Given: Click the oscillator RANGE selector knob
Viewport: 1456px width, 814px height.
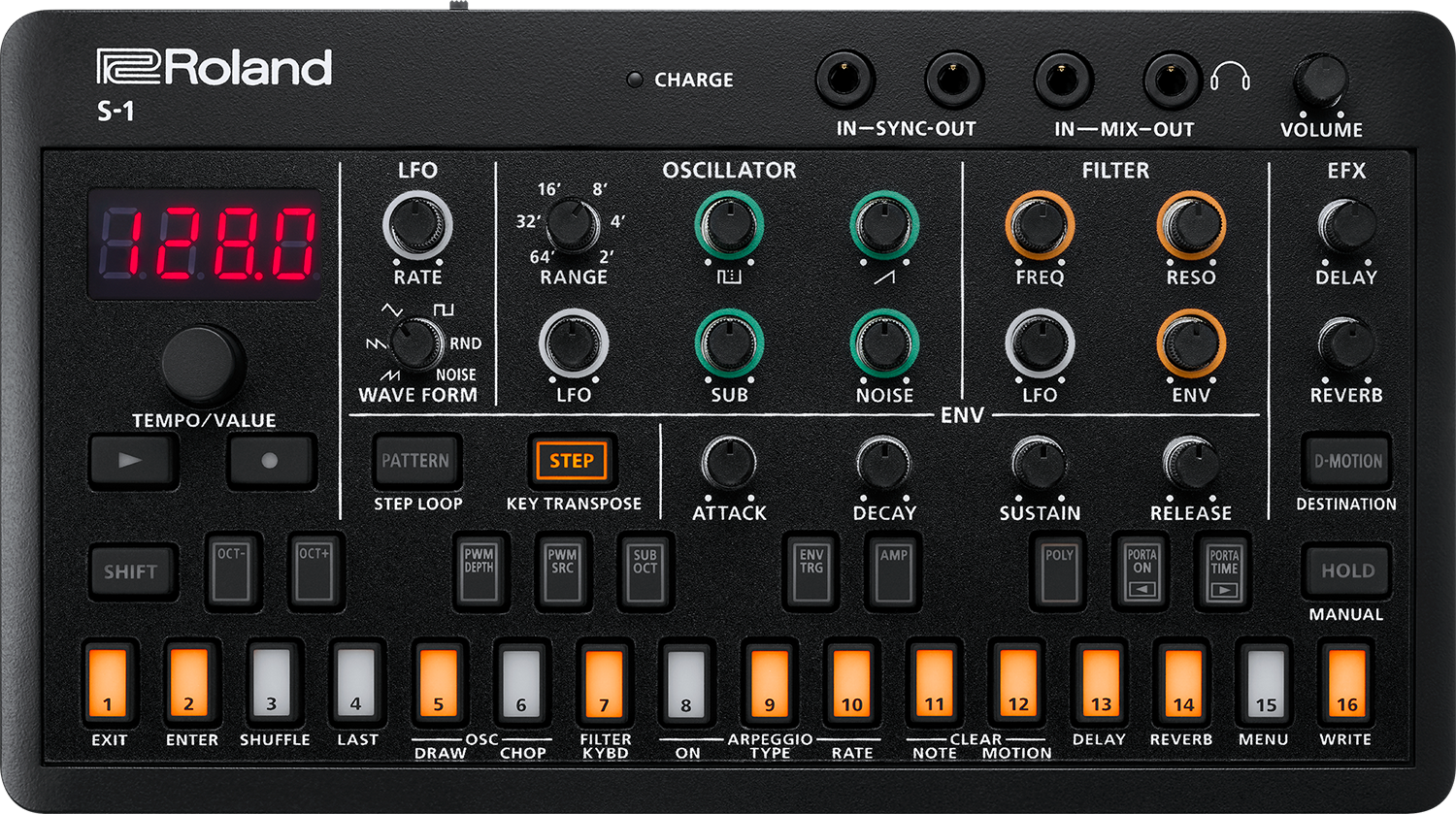Looking at the screenshot, I should (x=572, y=225).
